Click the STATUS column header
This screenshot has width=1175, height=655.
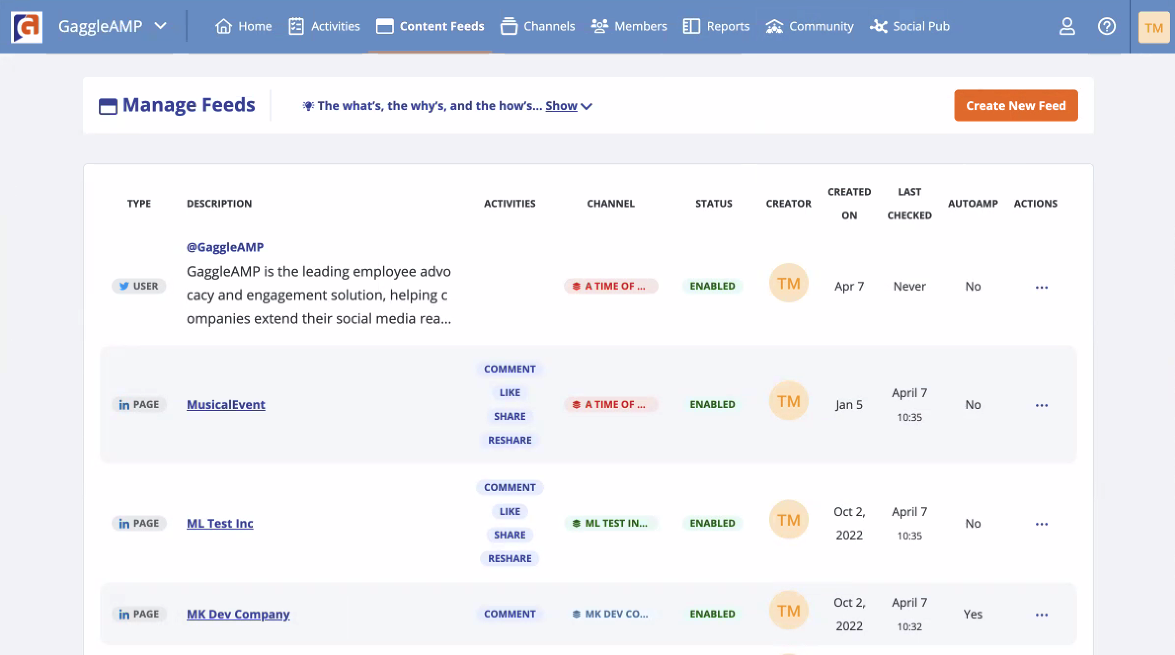click(713, 204)
